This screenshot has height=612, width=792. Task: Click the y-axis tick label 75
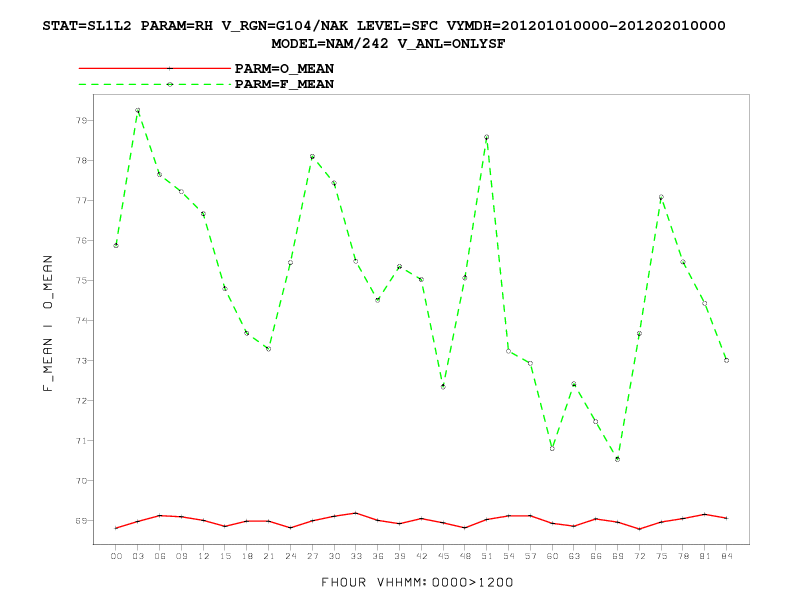81,280
